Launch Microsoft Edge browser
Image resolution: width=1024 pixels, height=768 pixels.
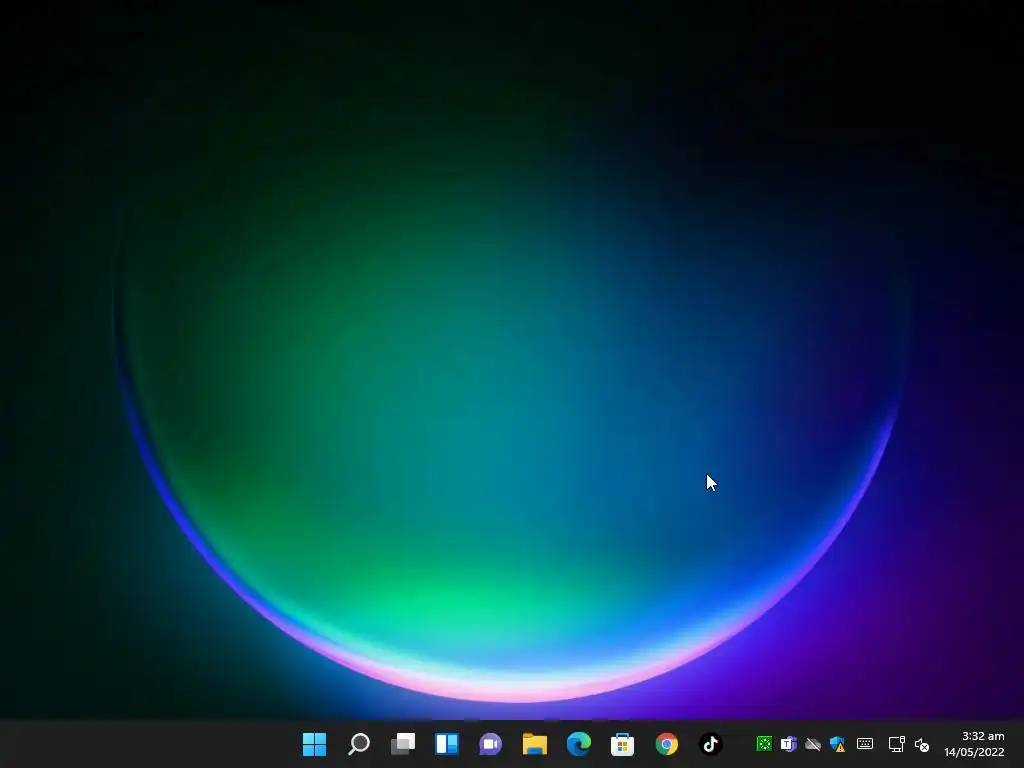pyautogui.click(x=579, y=744)
